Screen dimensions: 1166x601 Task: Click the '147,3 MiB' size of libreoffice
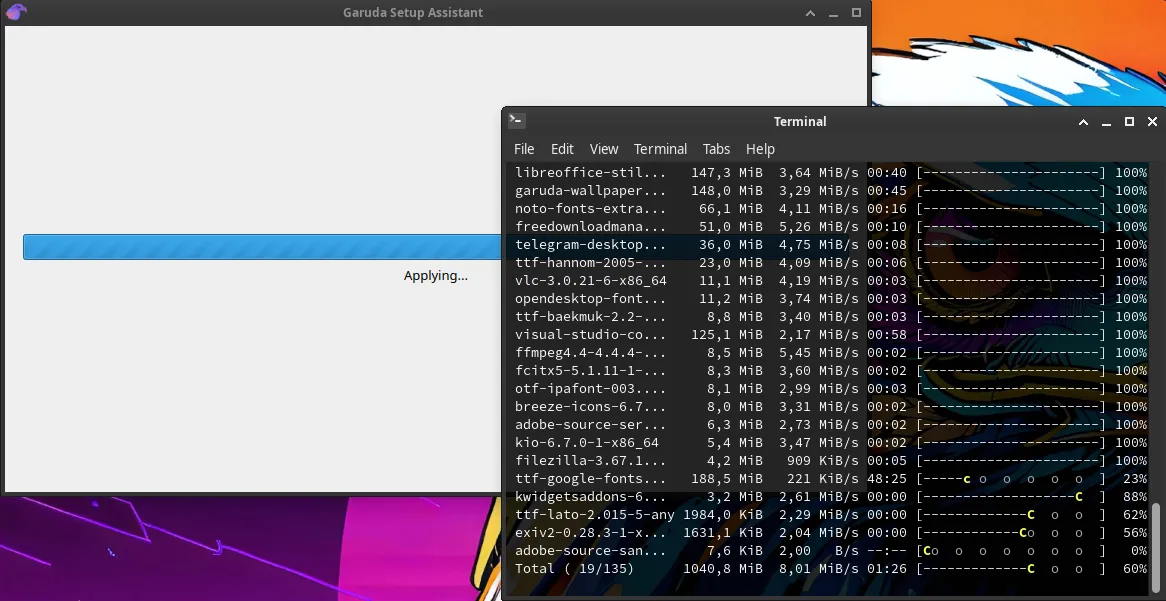727,173
